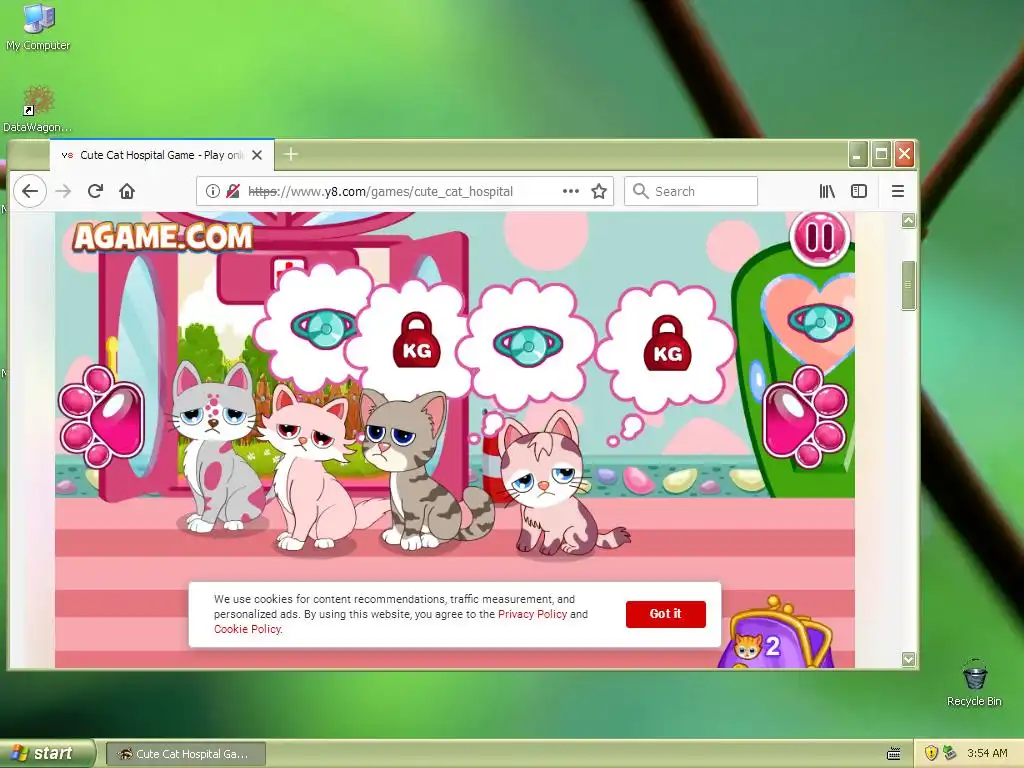1024x768 pixels.
Task: Click the 3:54 AM system clock
Action: [987, 753]
